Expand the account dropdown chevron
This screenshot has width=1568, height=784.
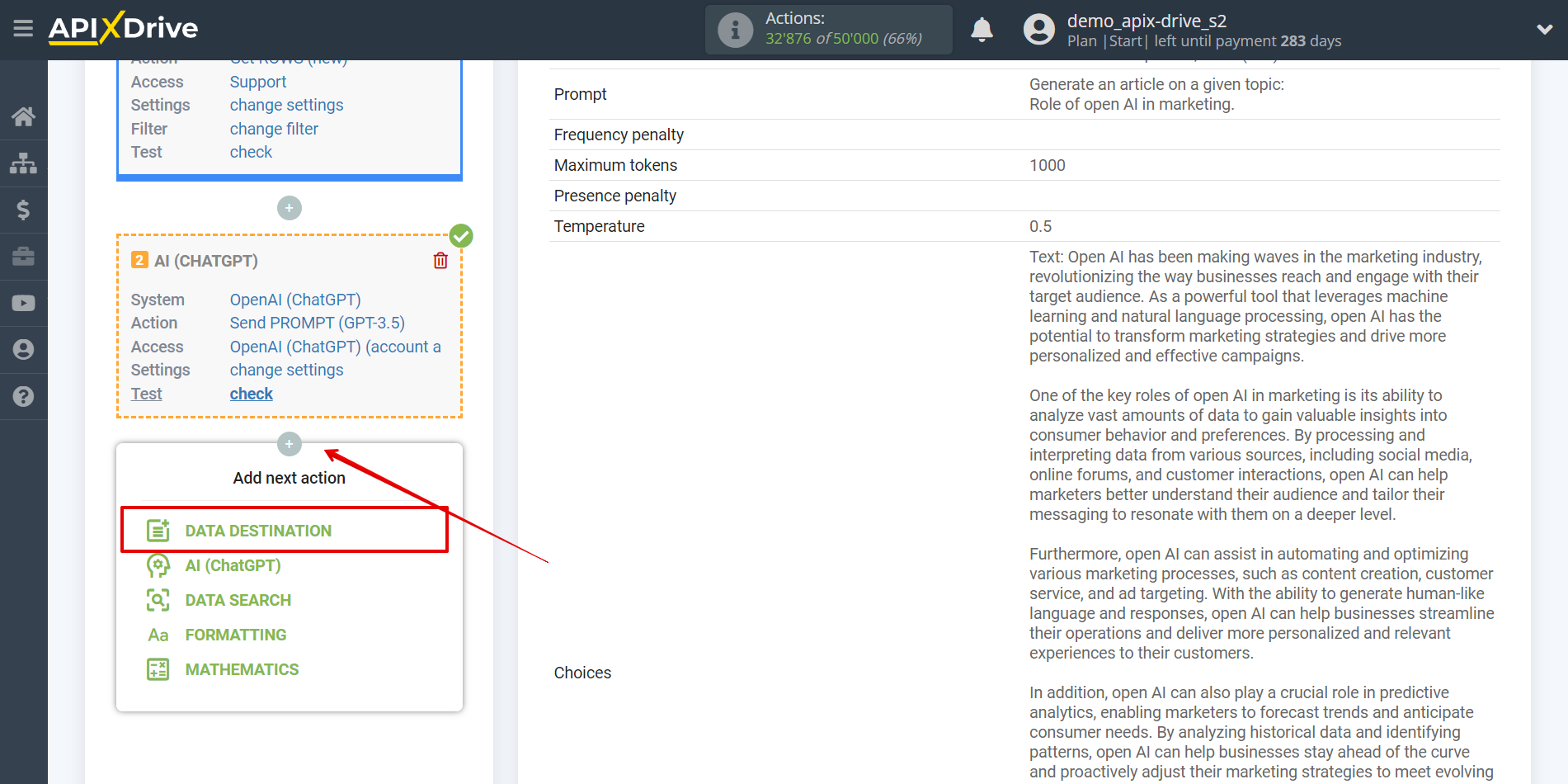1544,30
